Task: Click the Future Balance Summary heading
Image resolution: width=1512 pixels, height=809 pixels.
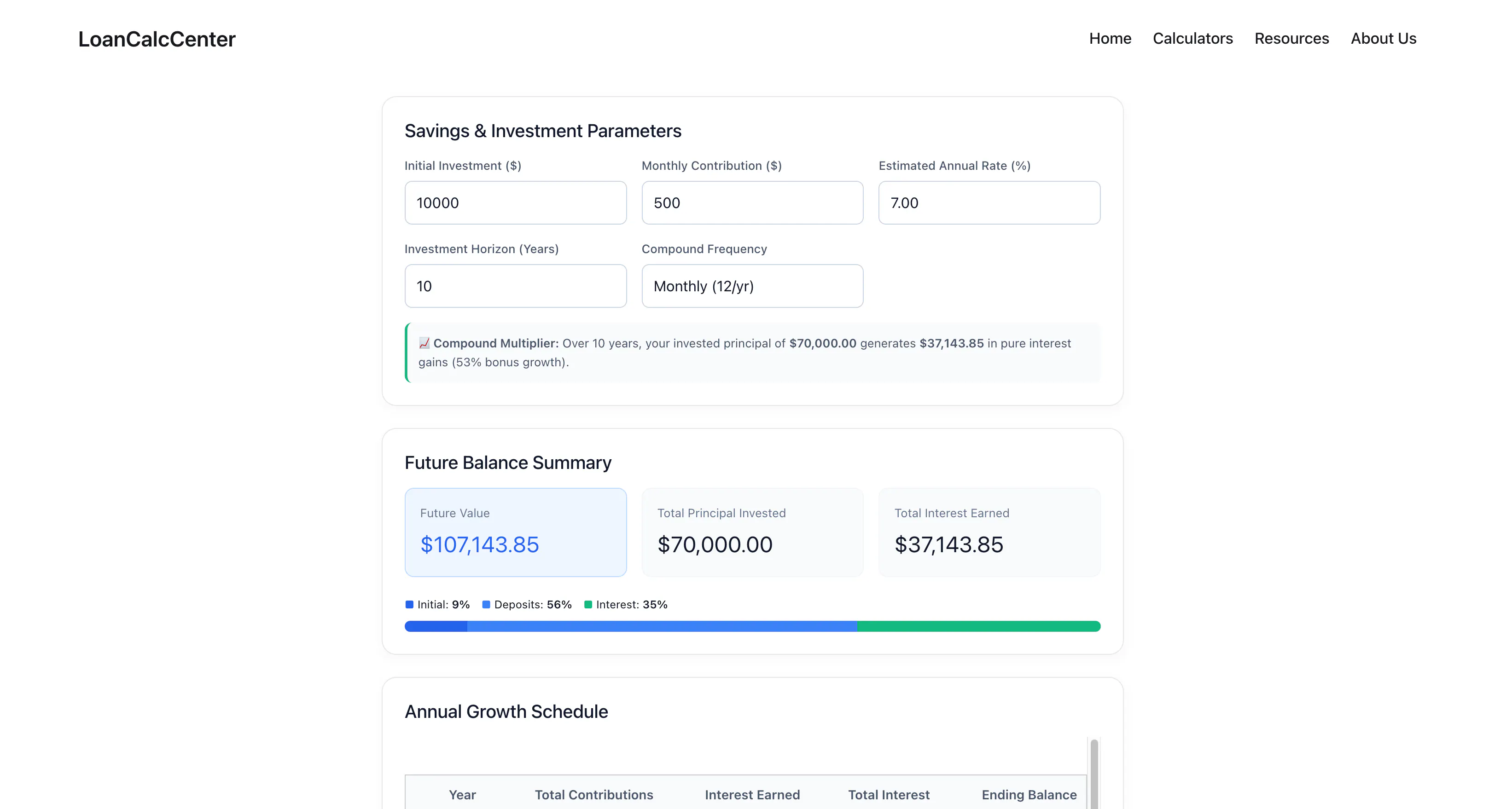Action: (x=508, y=463)
